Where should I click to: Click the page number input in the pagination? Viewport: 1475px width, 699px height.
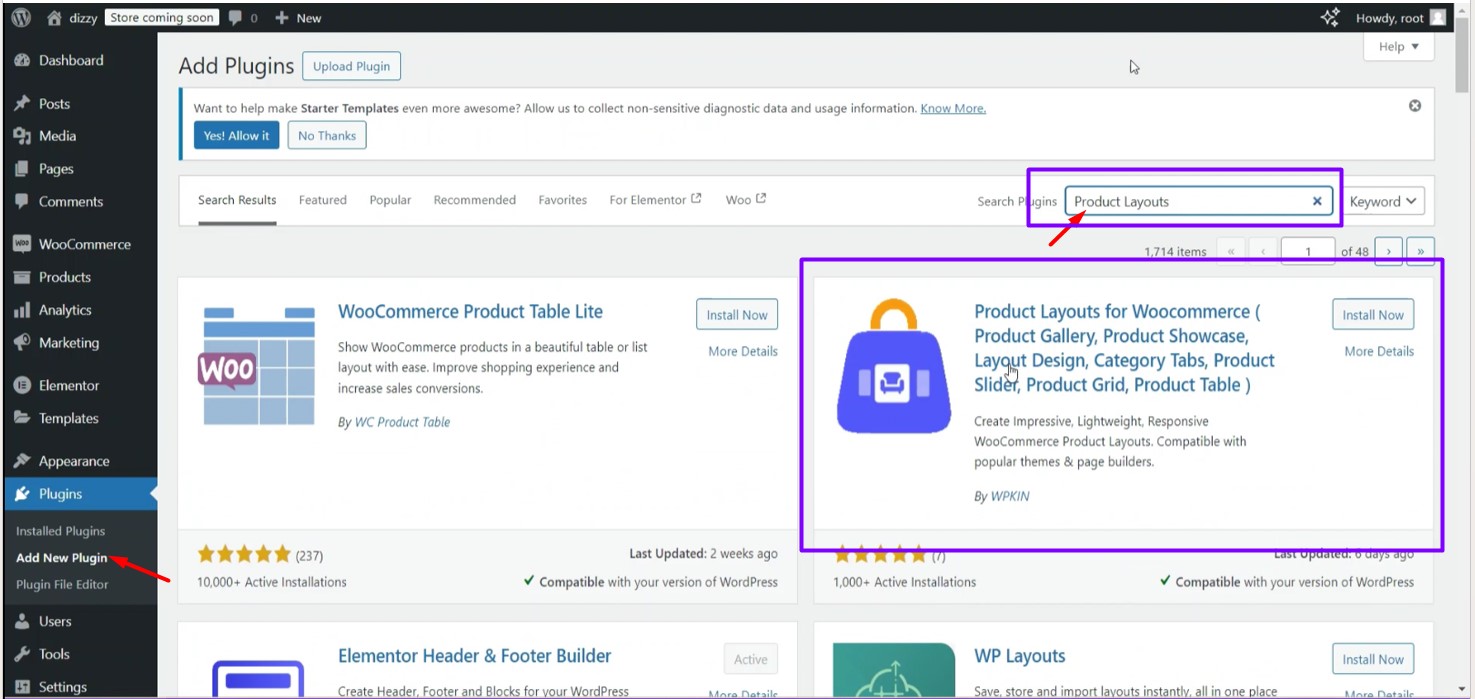(1307, 251)
